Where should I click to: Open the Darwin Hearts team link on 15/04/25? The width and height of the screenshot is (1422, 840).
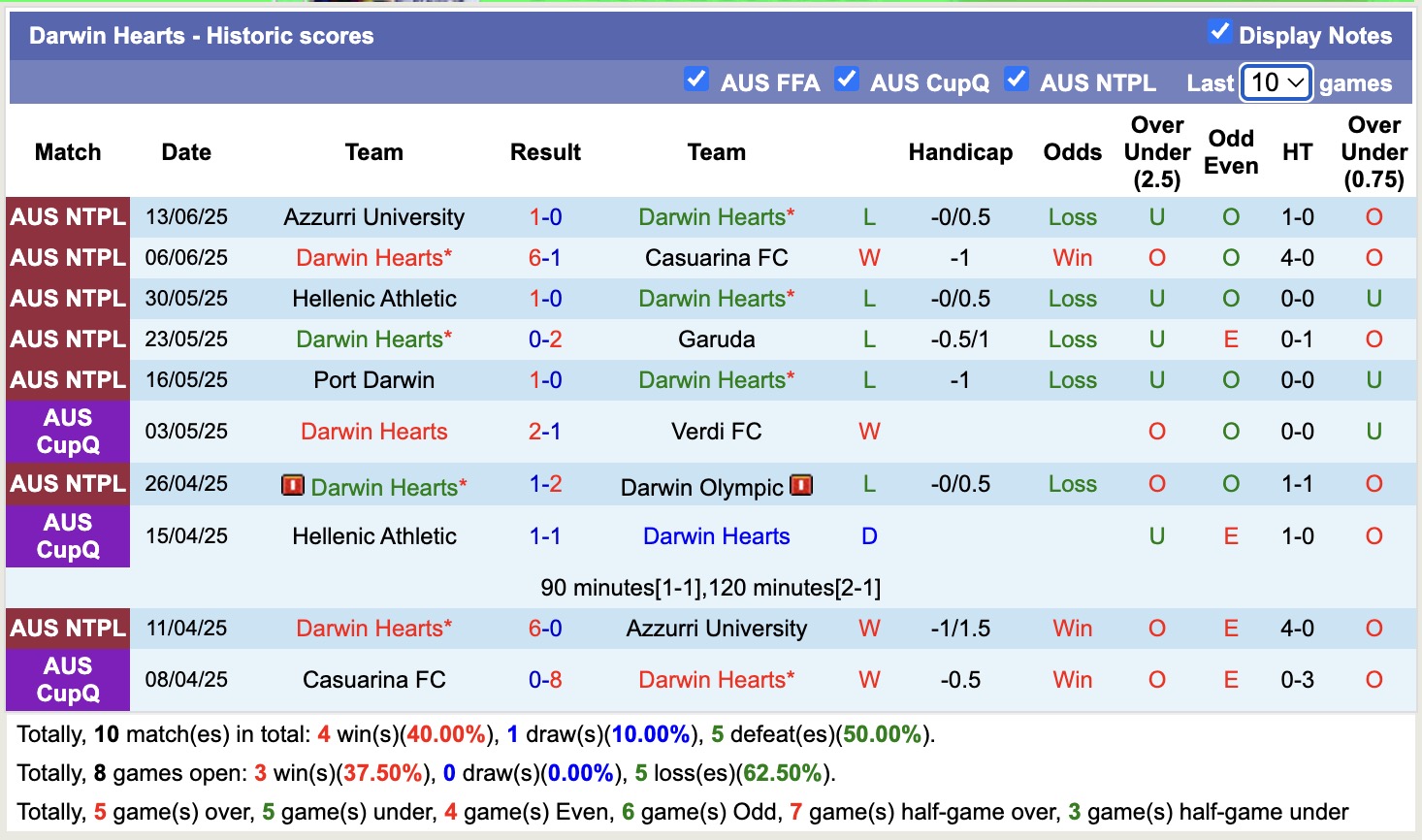[x=716, y=536]
